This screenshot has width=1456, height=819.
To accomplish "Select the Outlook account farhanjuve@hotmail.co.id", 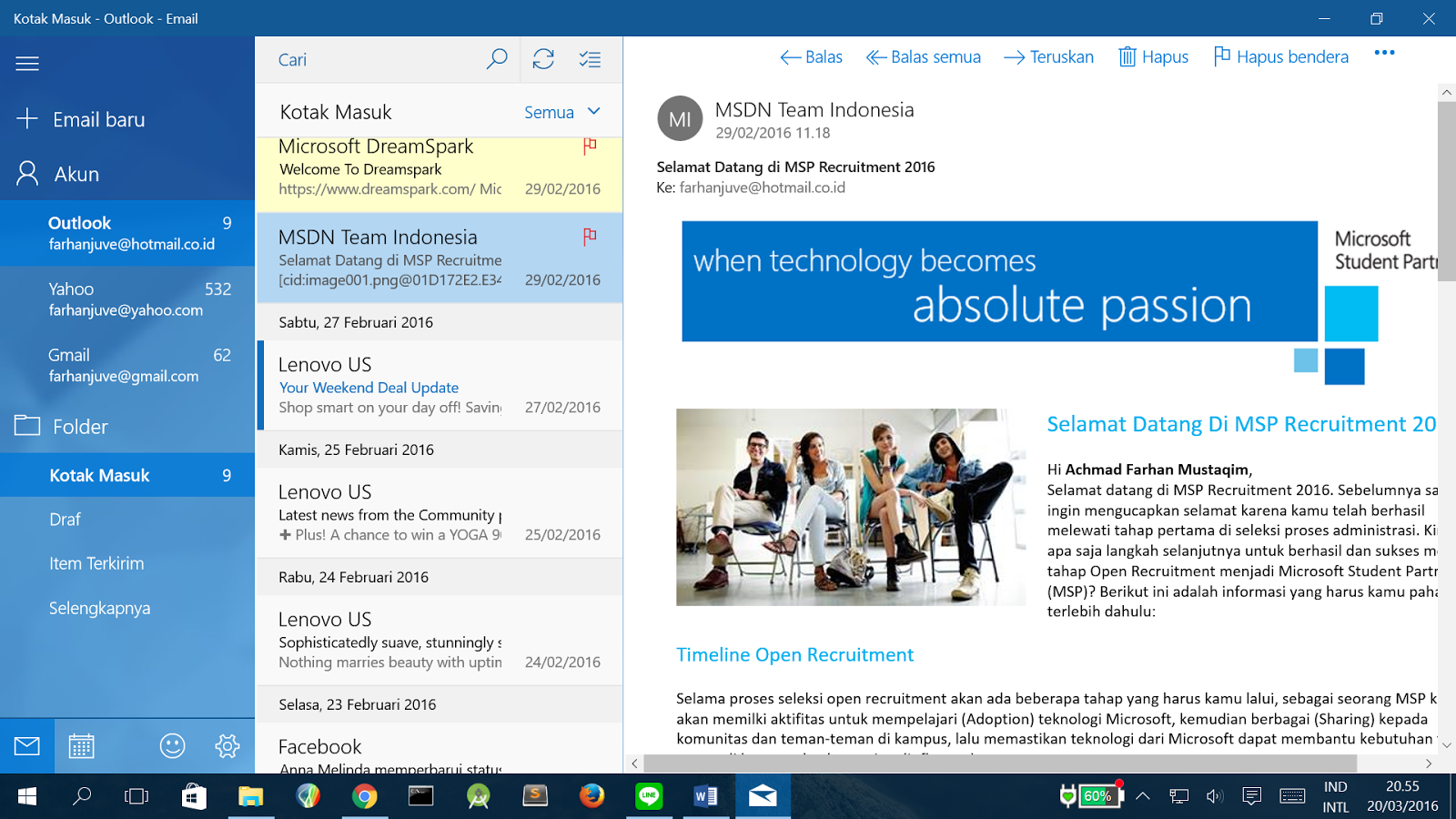I will coord(127,233).
